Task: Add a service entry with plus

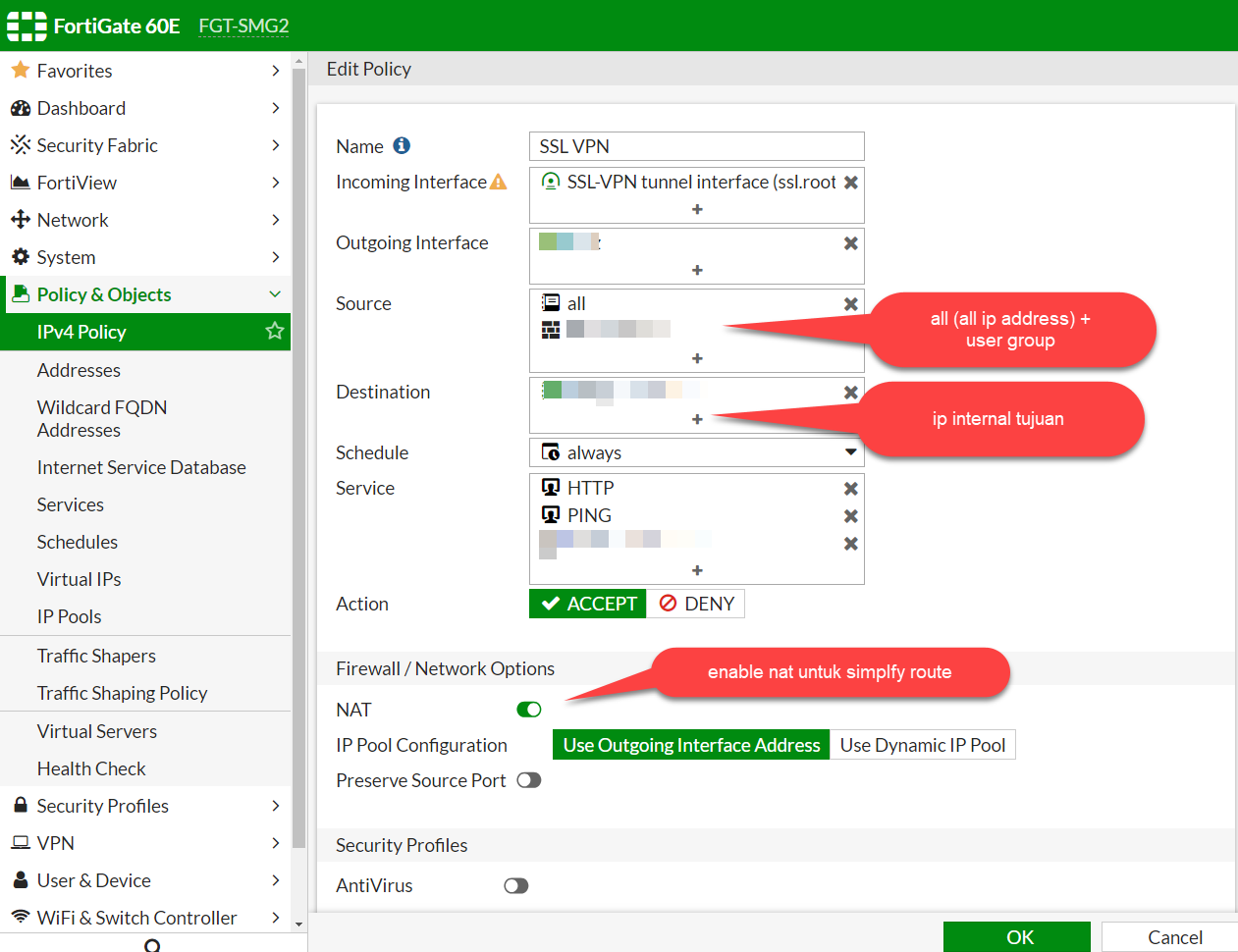Action: pos(697,570)
